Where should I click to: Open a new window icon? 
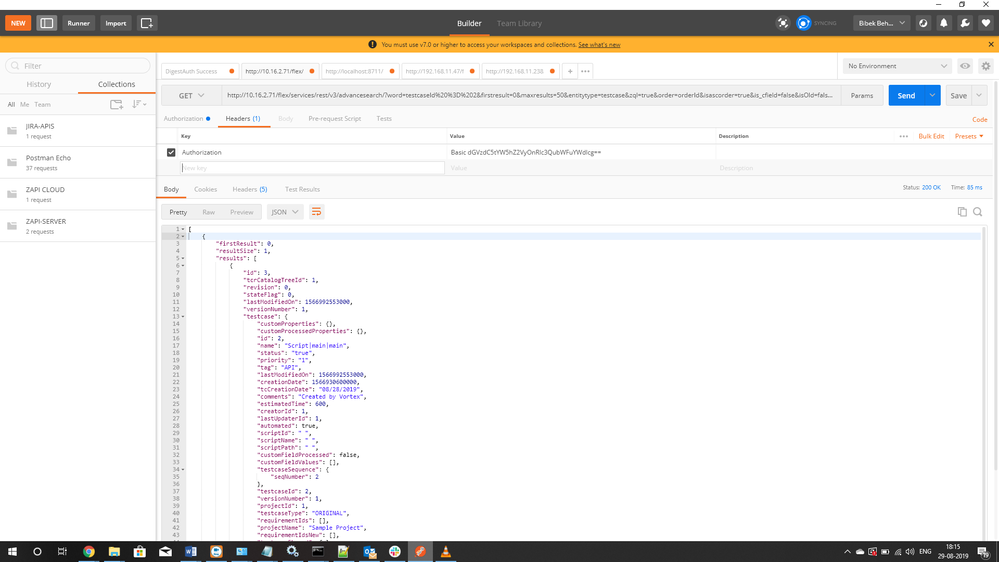pyautogui.click(x=147, y=23)
